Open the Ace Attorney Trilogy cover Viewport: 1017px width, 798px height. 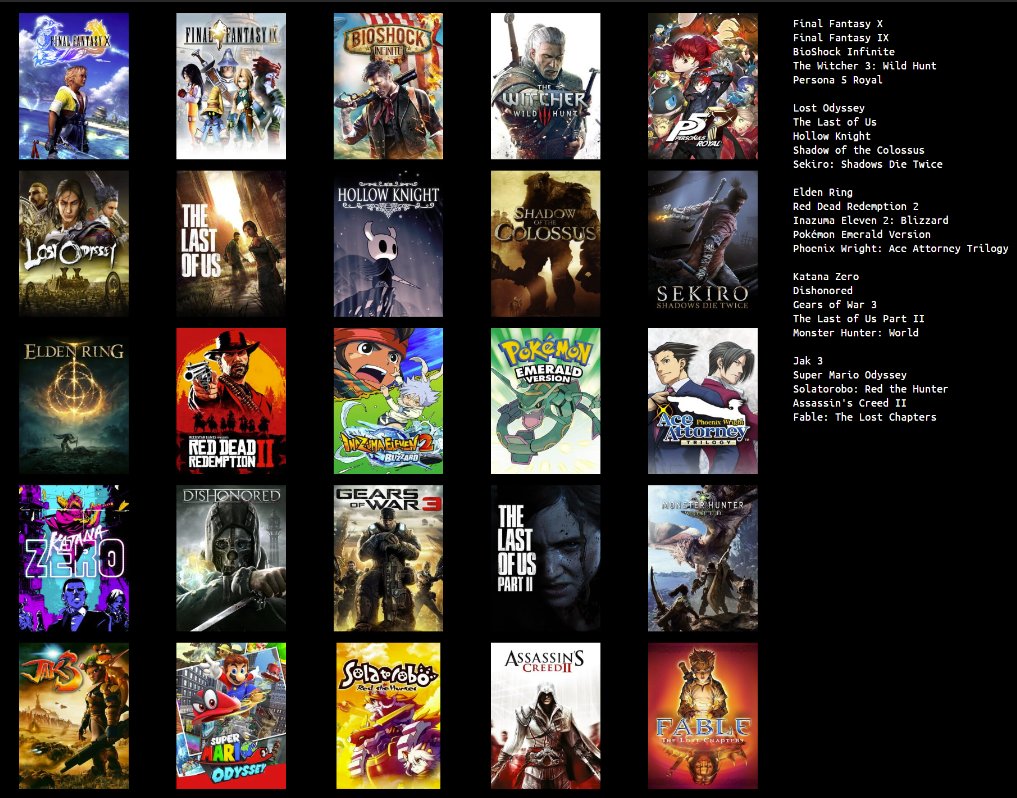tap(702, 401)
